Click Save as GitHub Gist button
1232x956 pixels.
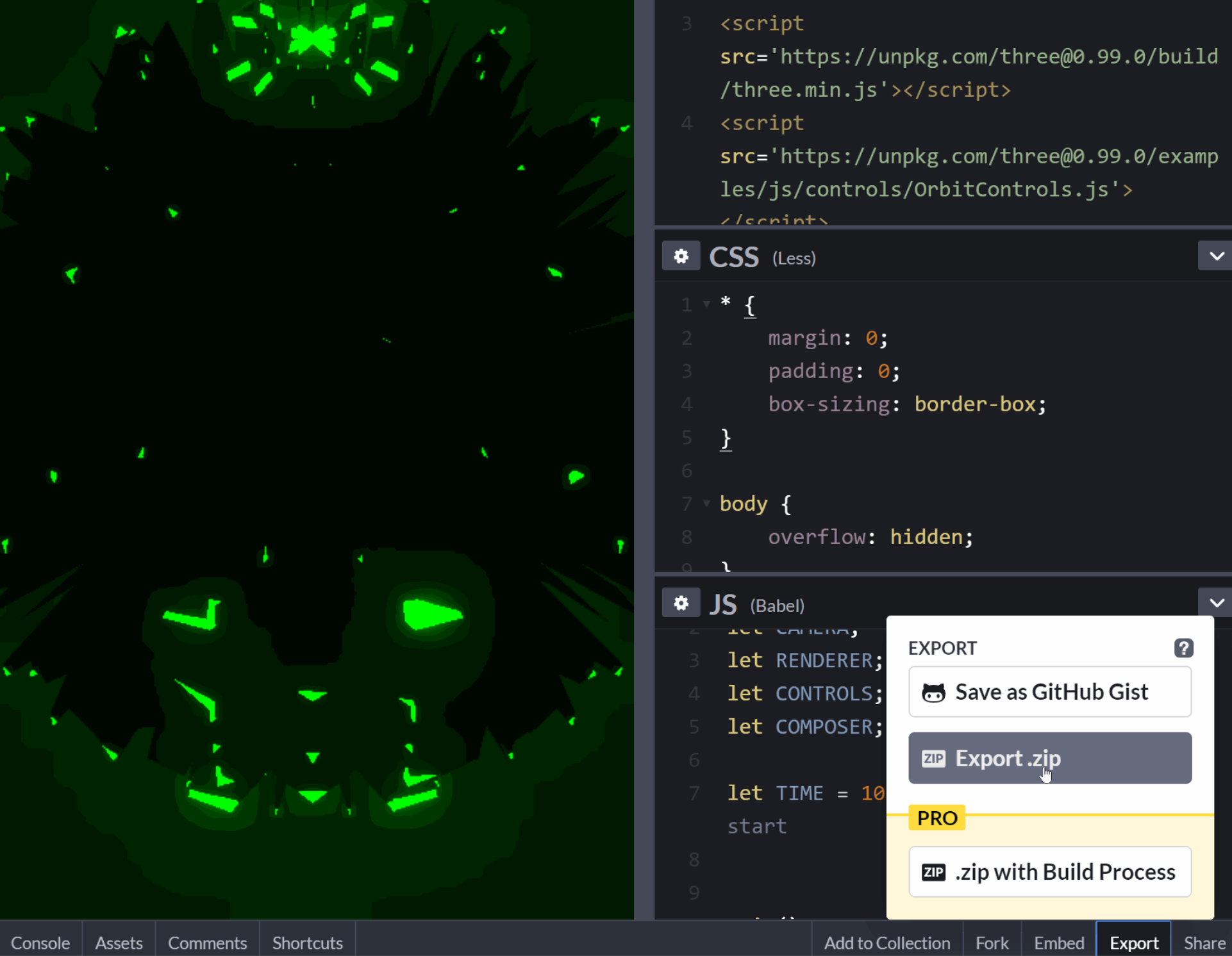(1050, 691)
